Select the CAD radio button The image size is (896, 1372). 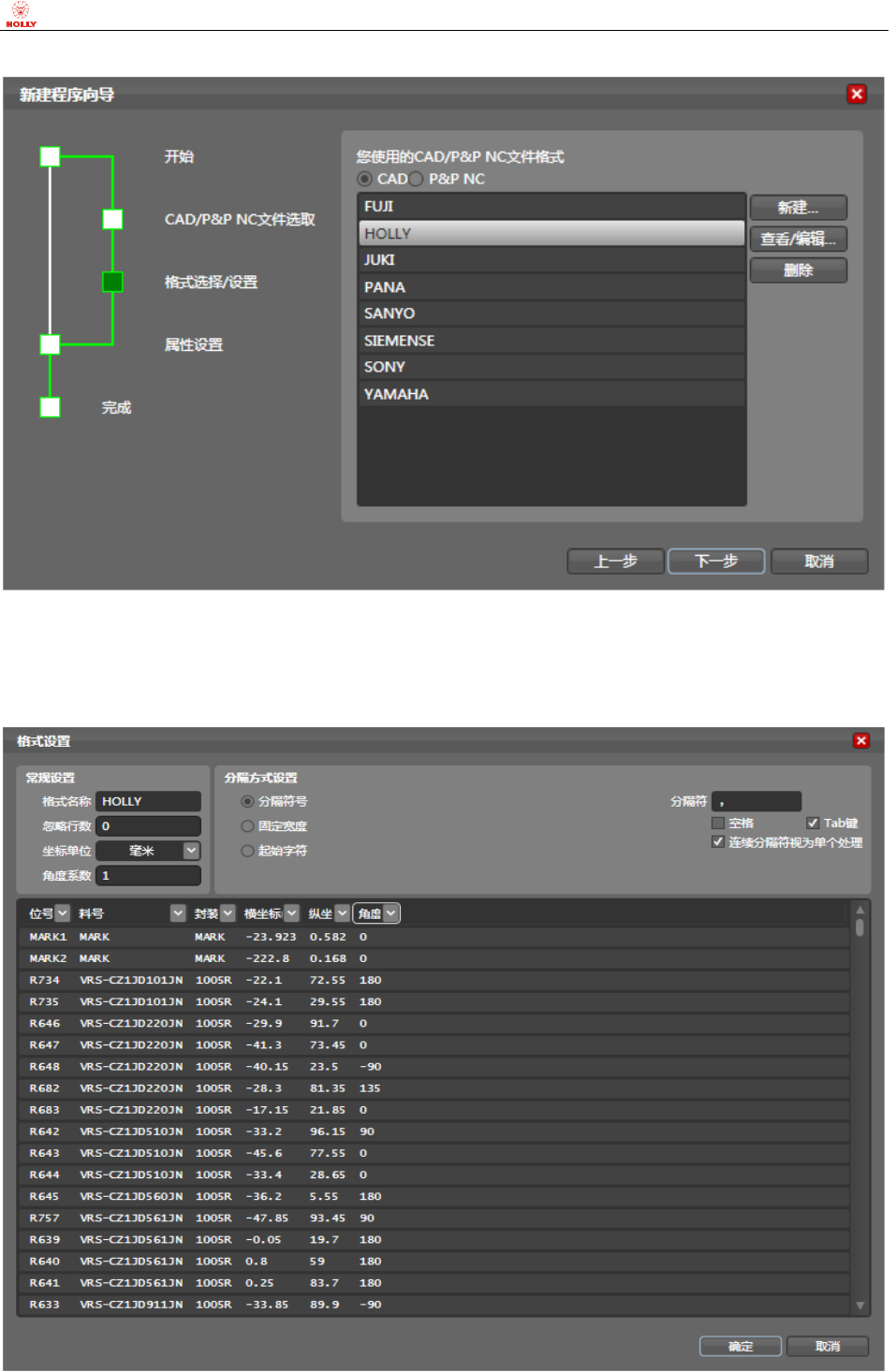(364, 179)
